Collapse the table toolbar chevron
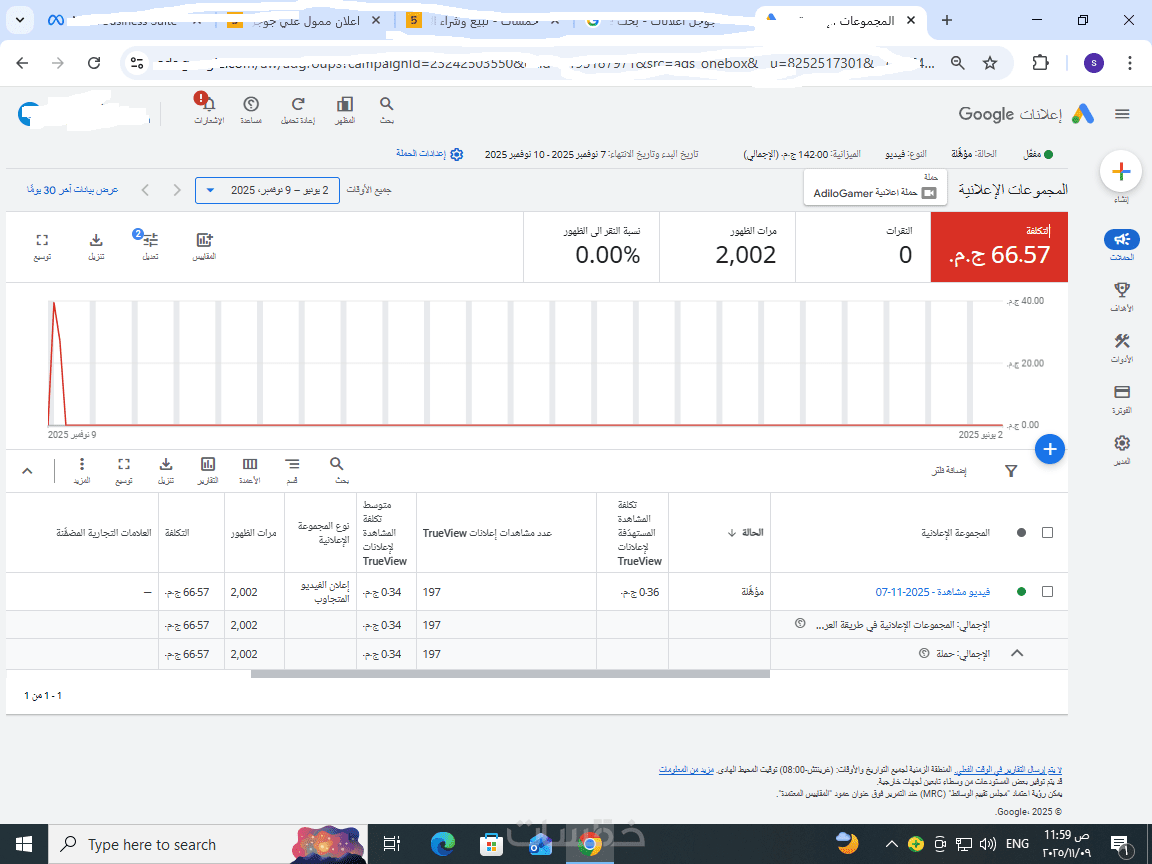Viewport: 1152px width, 864px height. point(27,471)
